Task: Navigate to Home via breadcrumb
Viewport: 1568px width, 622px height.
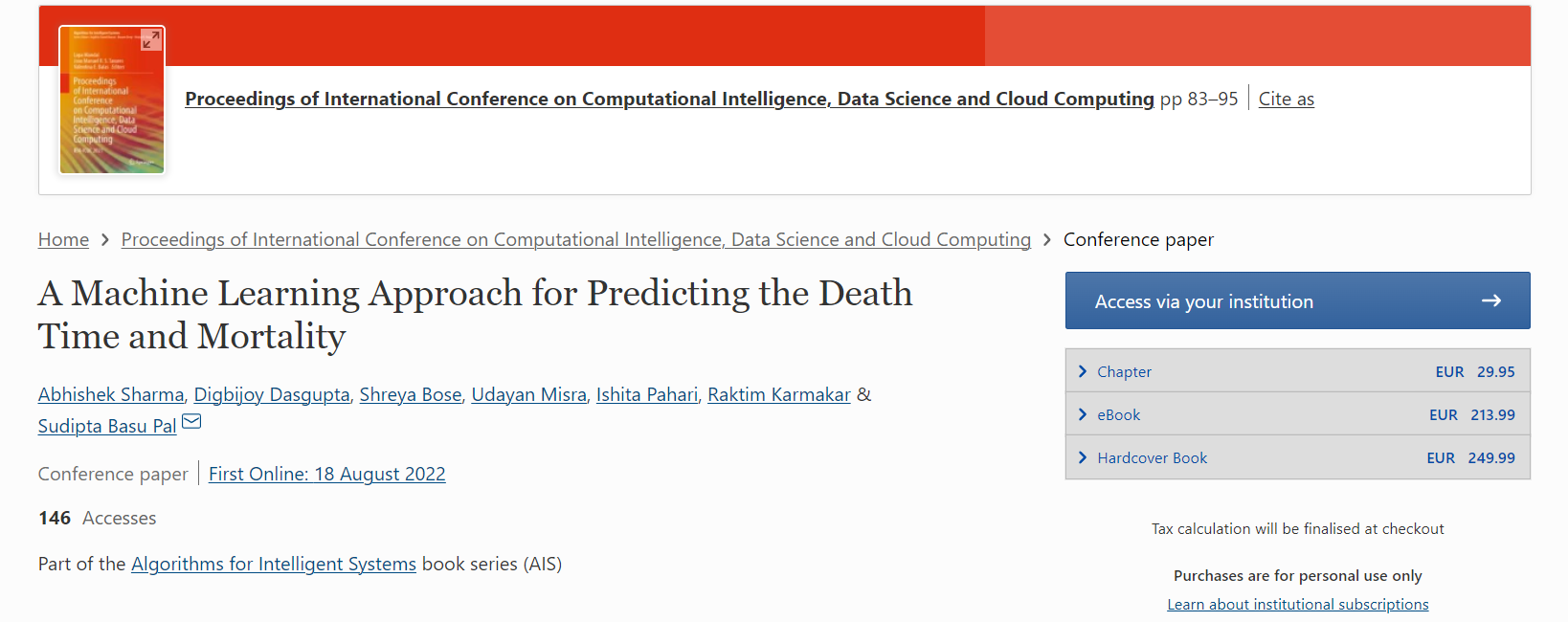Action: coord(63,239)
